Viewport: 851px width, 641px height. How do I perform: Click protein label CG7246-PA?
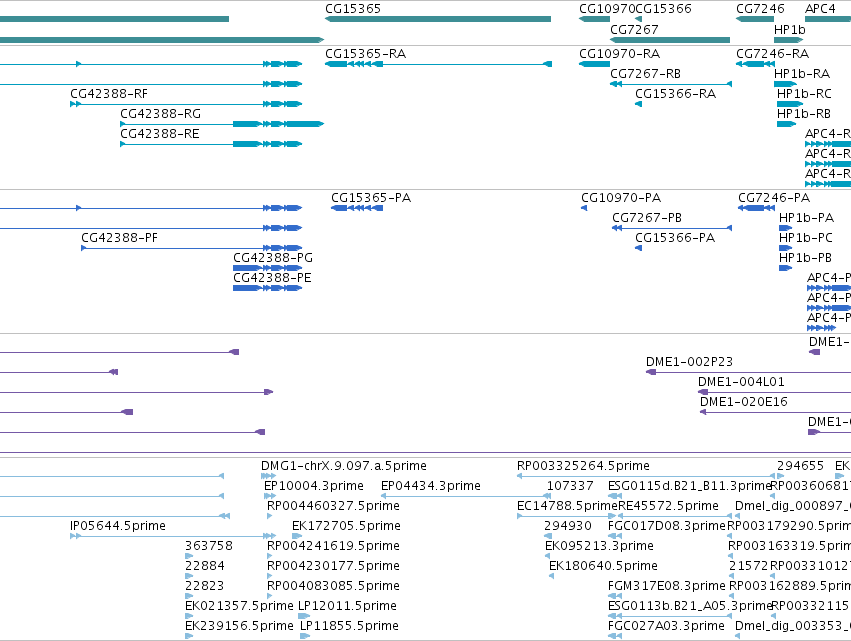tap(774, 198)
